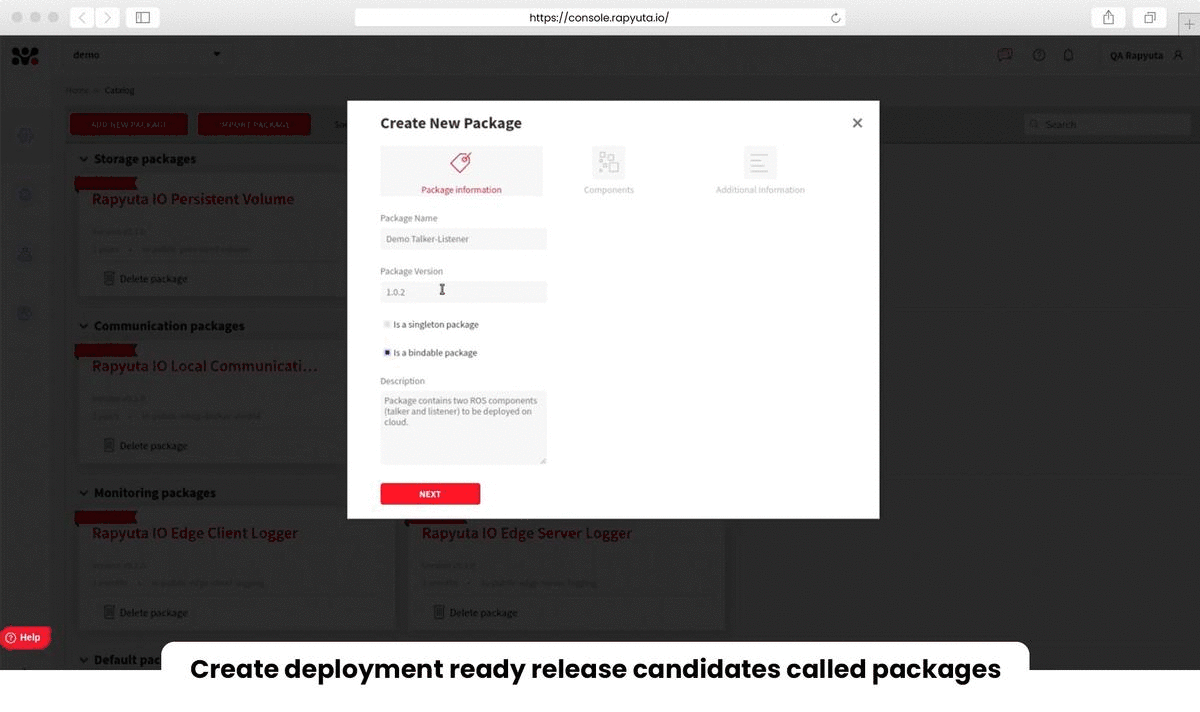
Task: Click IMPORT PACKAGE button
Action: 254,125
